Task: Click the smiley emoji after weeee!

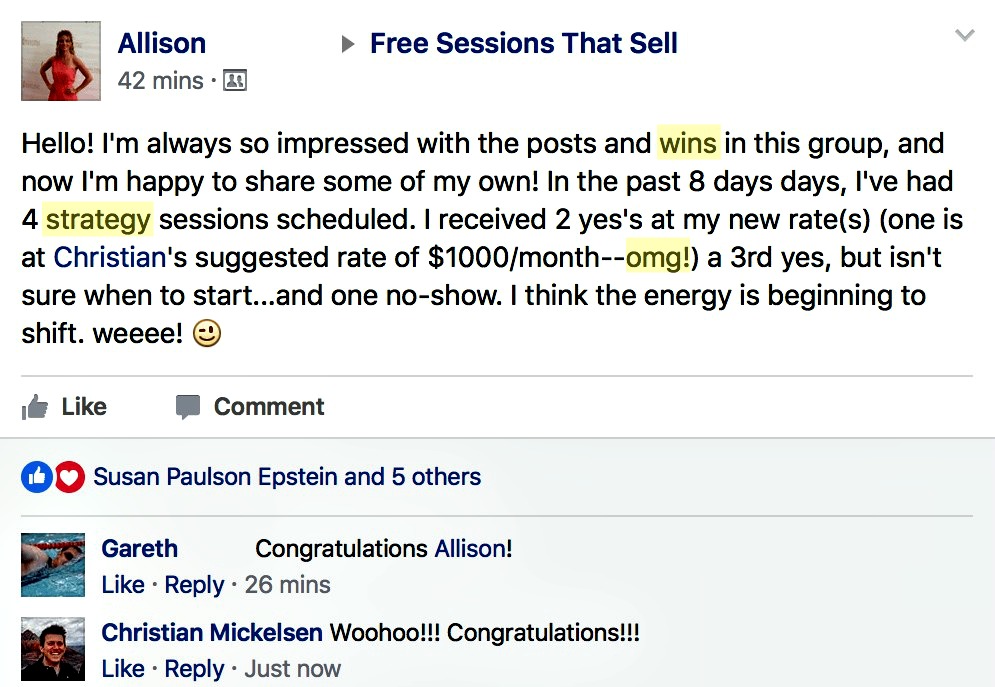Action: (x=207, y=333)
